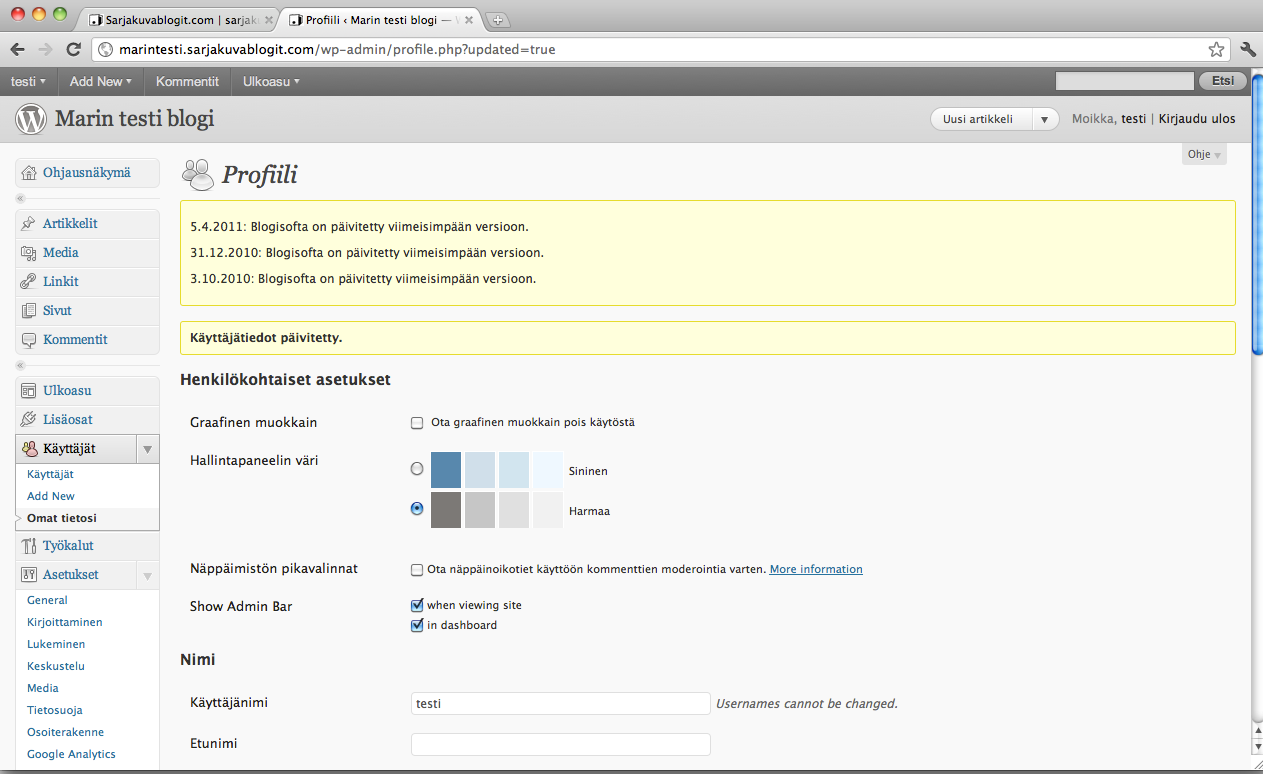Click the Media sidebar icon
Screen dimensions: 1263x774
point(29,253)
